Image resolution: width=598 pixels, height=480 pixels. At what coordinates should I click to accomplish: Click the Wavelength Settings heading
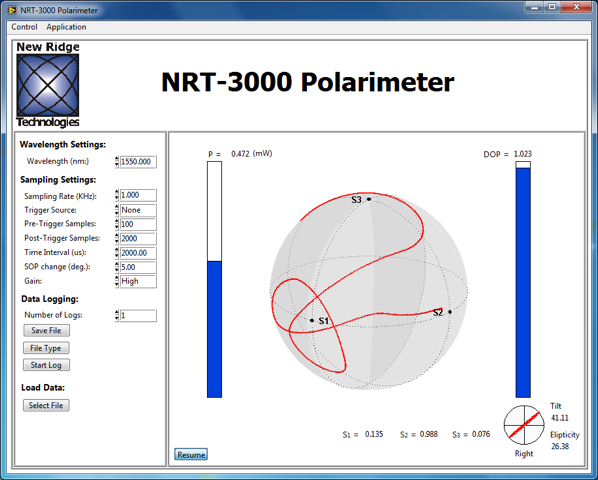[x=63, y=144]
